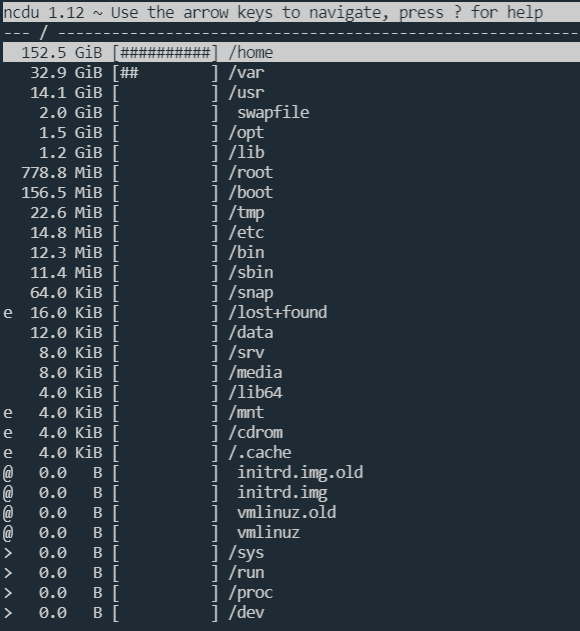Image resolution: width=580 pixels, height=631 pixels.
Task: Click the '>' flag next to /proc
Action: pyautogui.click(x=8, y=593)
